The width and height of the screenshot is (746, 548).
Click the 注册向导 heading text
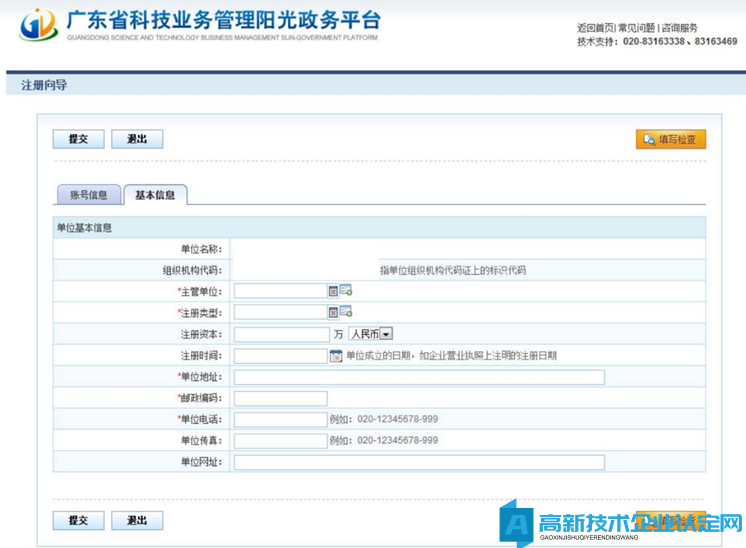pos(44,85)
